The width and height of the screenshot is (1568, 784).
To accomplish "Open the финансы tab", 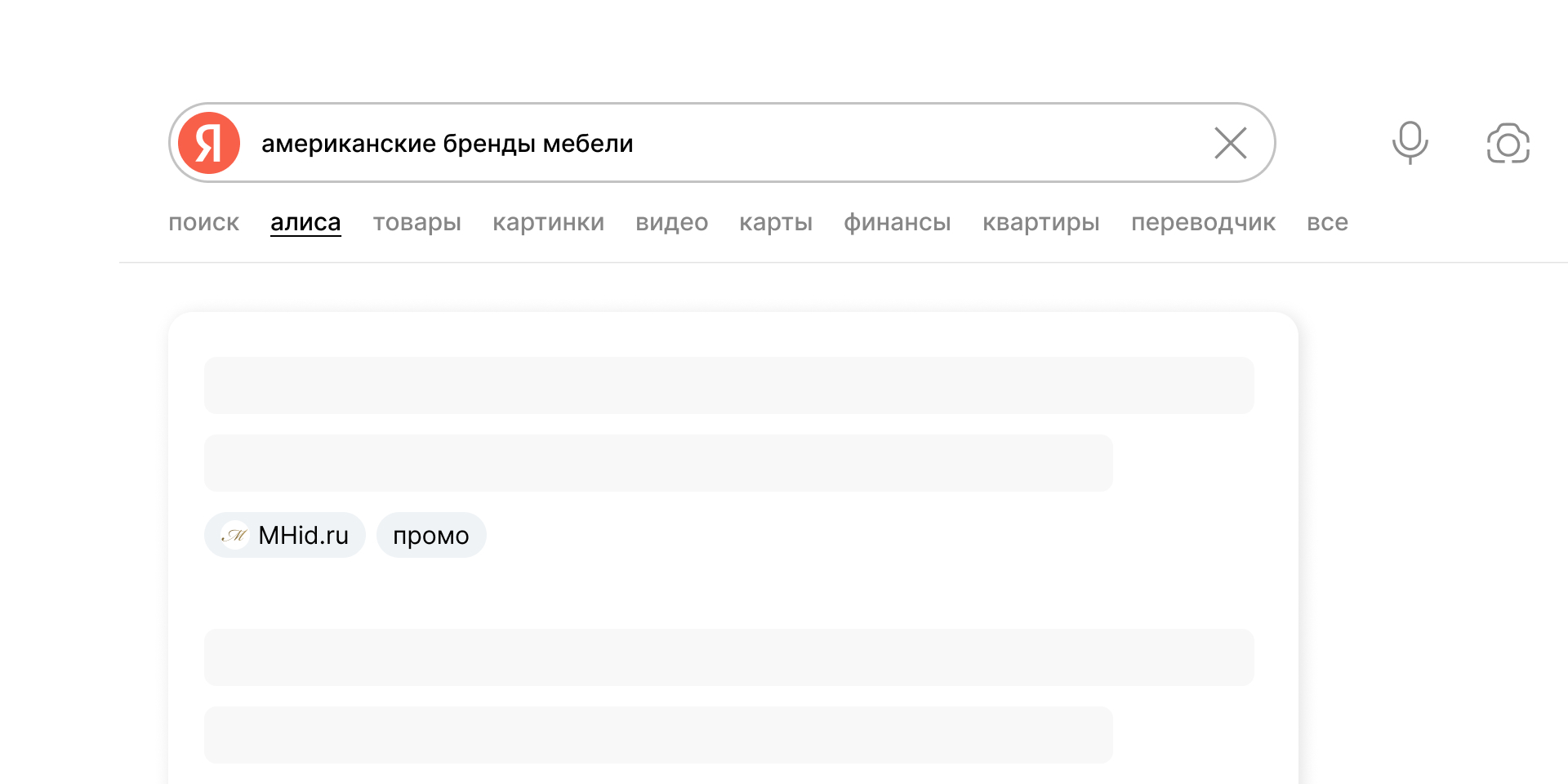I will click(x=897, y=222).
